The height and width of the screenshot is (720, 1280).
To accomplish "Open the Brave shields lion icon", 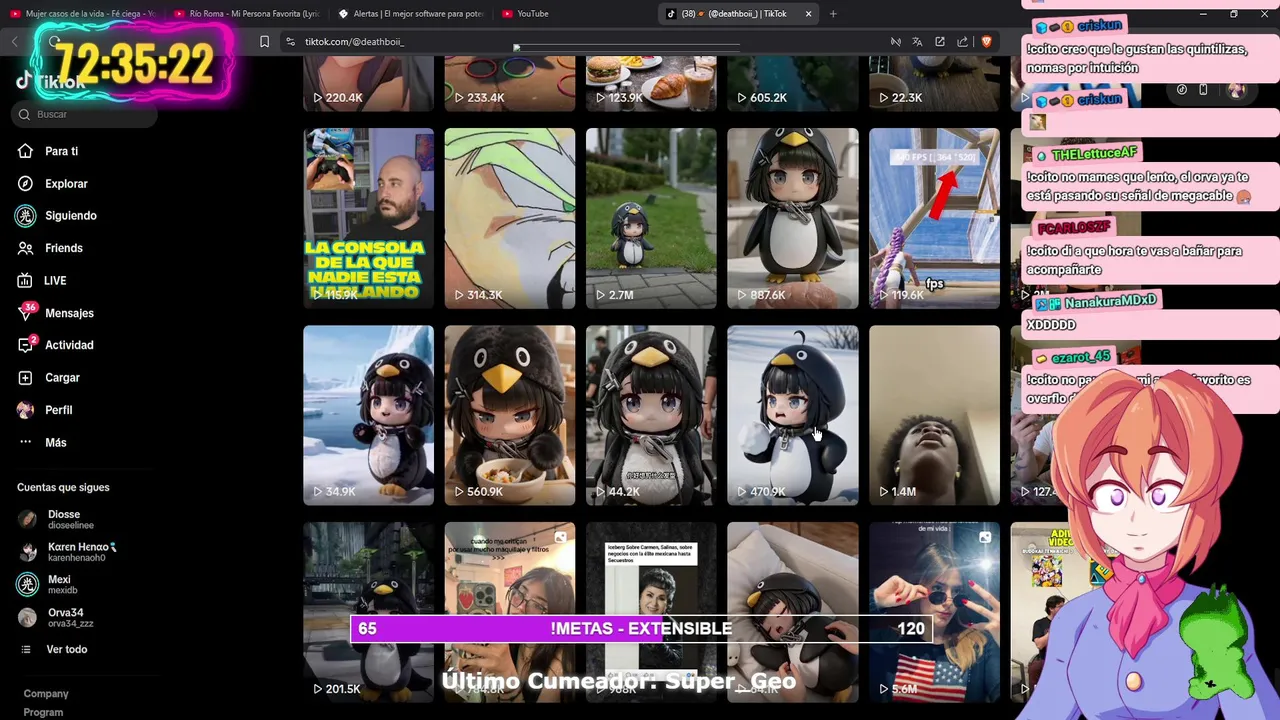I will click(x=986, y=41).
